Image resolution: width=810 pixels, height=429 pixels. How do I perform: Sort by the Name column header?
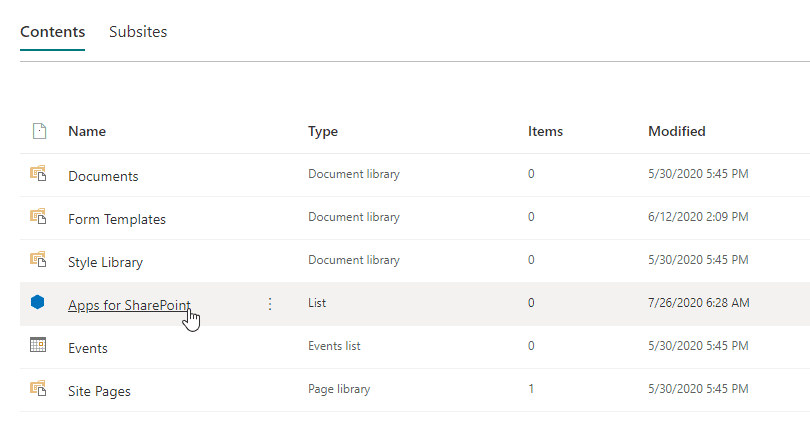click(x=87, y=131)
